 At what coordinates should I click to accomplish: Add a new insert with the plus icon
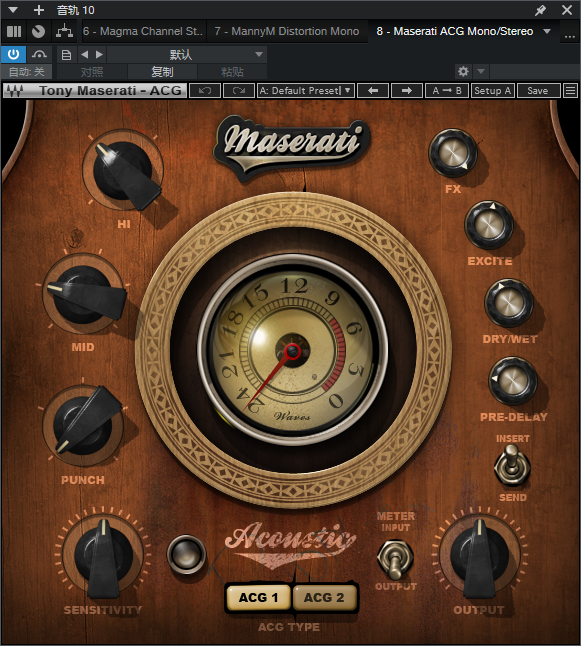[39, 10]
